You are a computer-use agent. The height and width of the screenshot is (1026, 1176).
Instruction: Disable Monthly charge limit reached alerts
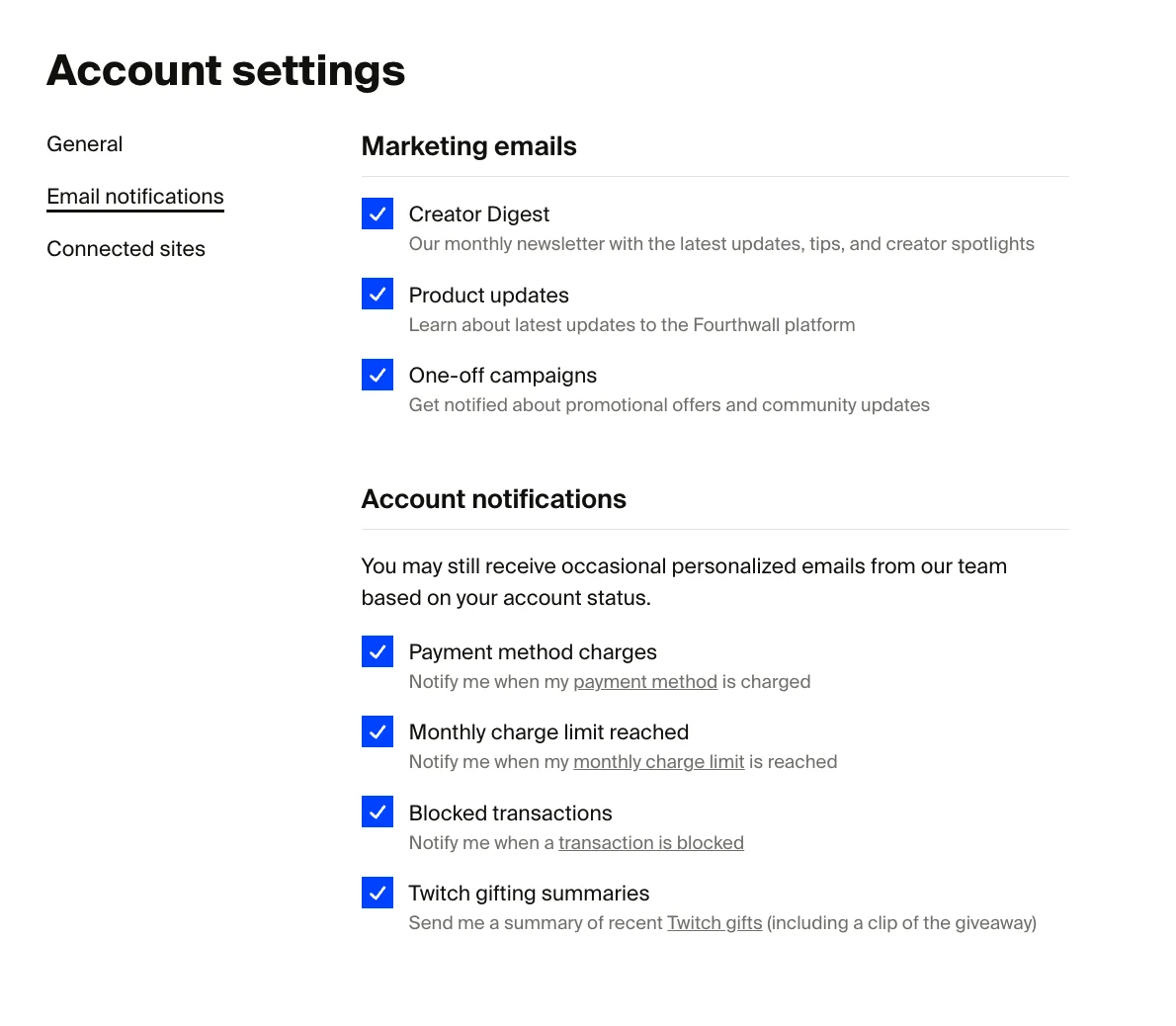click(x=377, y=731)
